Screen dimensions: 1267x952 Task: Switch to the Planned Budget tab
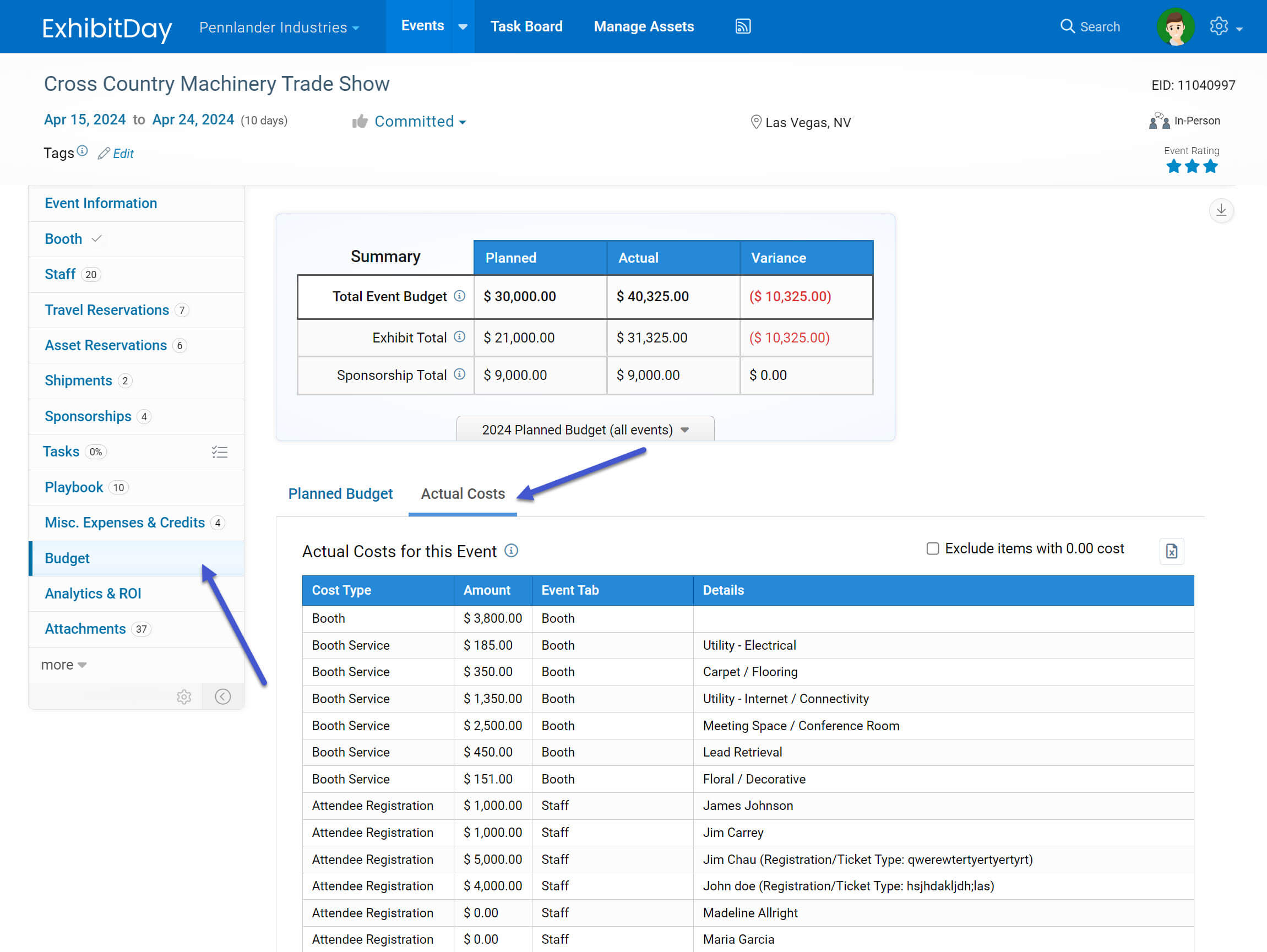340,493
